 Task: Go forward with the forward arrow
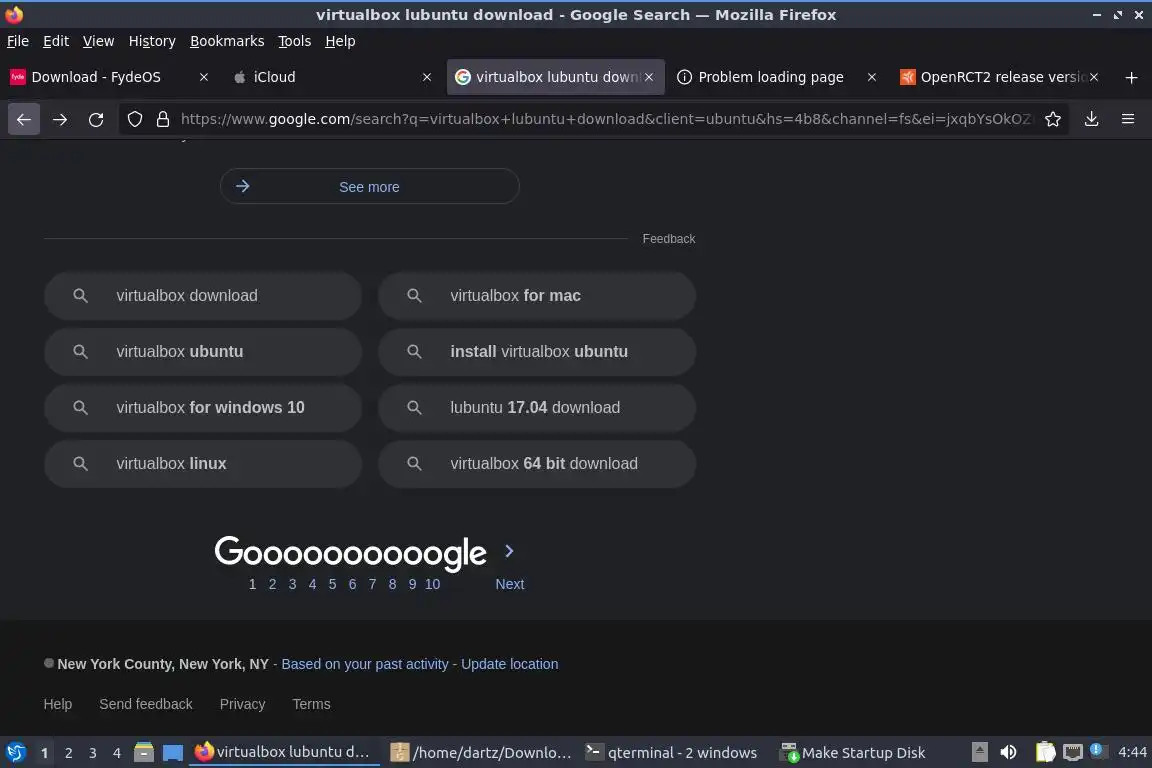(x=60, y=119)
